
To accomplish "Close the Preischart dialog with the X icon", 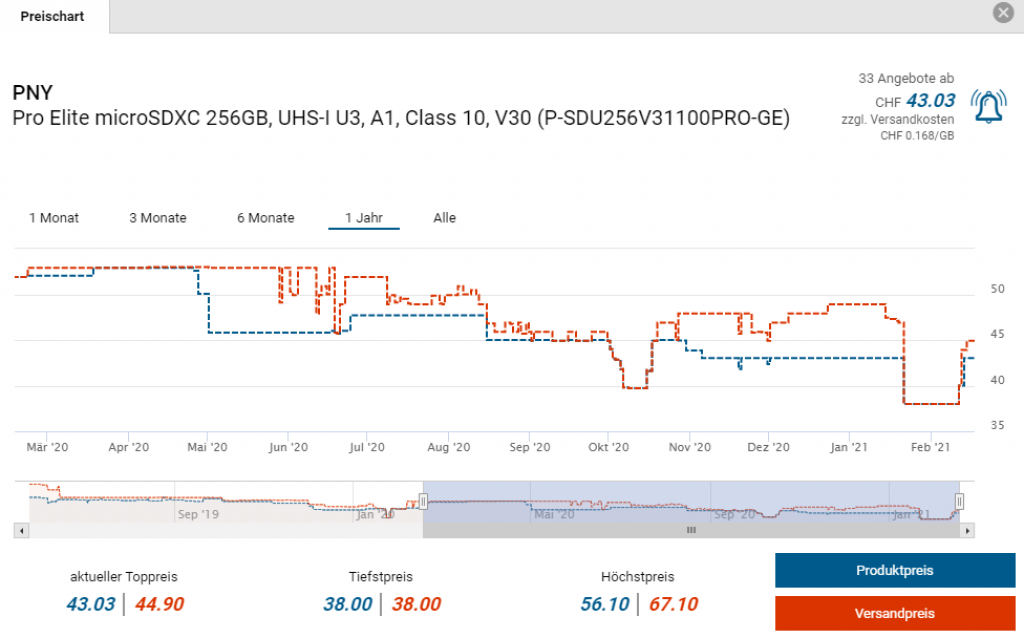I will (1003, 12).
